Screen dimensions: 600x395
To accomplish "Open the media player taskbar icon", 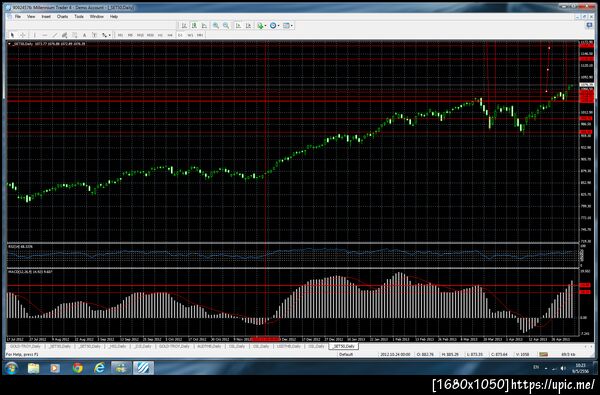I will [55, 368].
